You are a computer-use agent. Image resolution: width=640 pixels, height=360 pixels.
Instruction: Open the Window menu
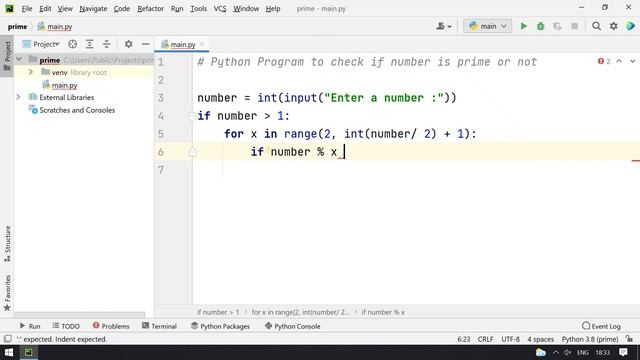coord(246,8)
